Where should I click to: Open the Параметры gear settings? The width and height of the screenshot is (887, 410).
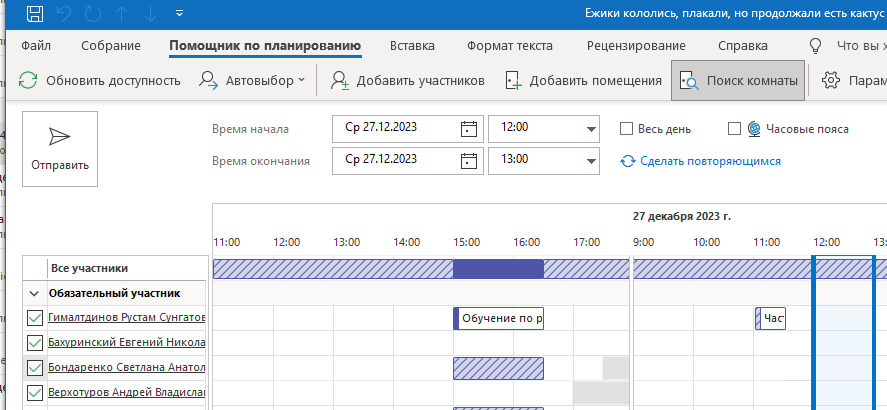[x=854, y=80]
